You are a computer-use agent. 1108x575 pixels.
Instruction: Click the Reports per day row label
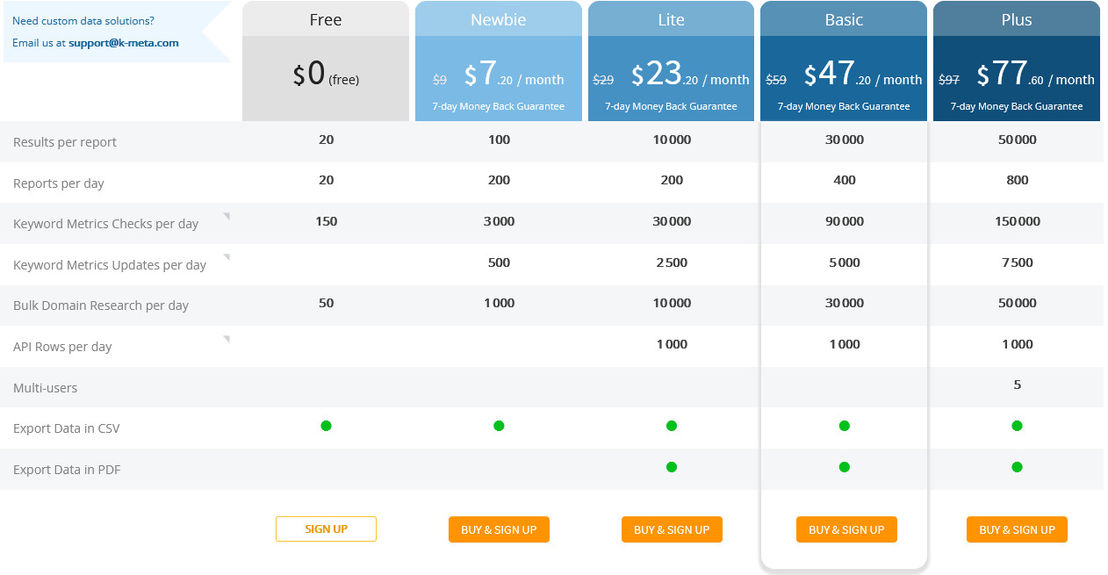(59, 184)
